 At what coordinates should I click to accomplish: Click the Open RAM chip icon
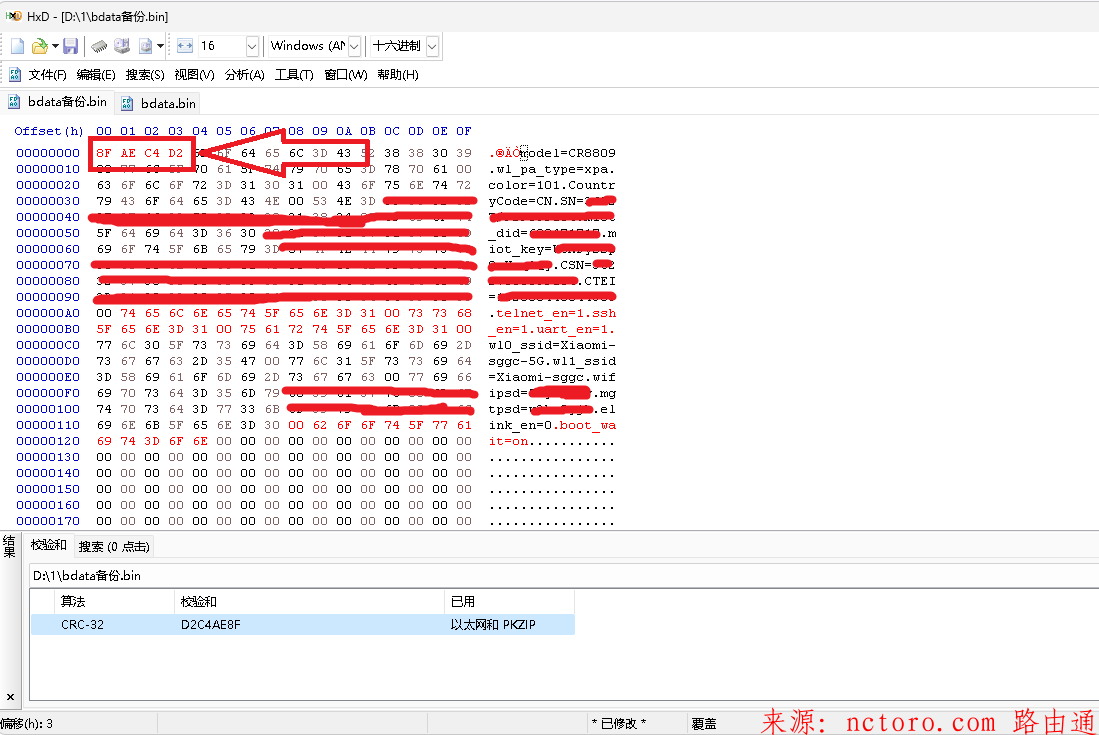pyautogui.click(x=99, y=46)
